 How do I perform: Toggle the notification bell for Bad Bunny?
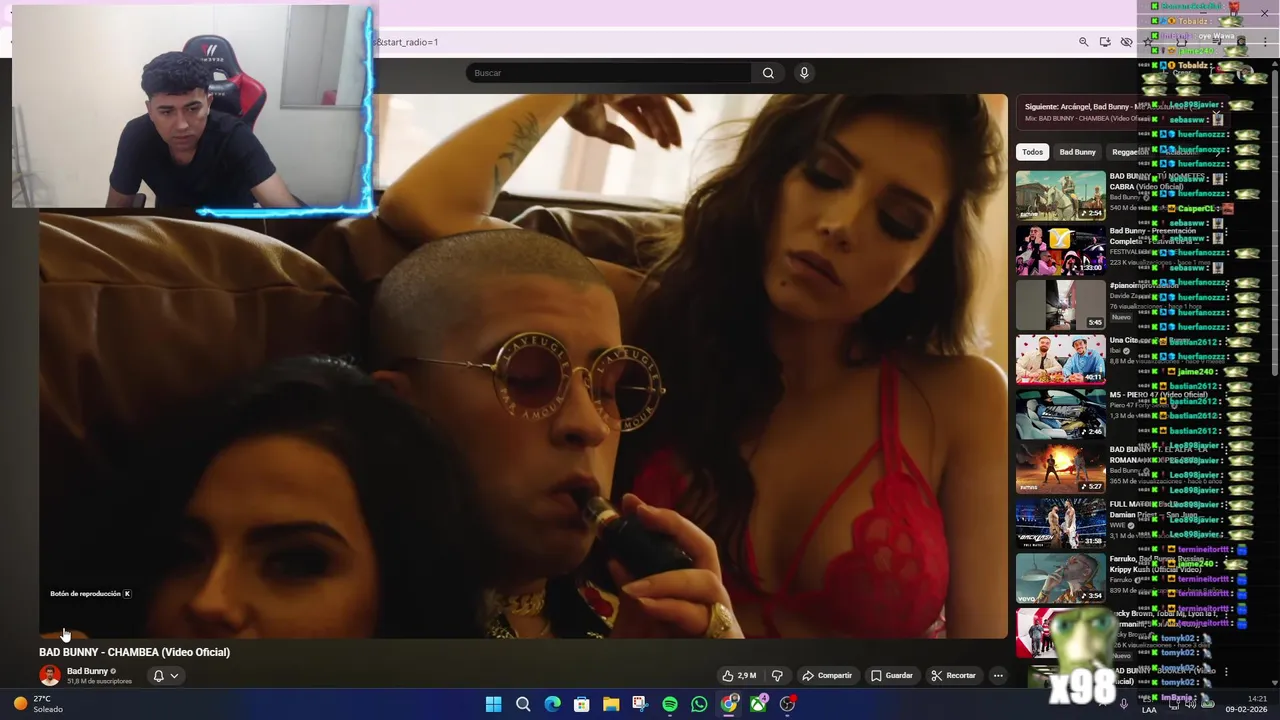tap(158, 676)
